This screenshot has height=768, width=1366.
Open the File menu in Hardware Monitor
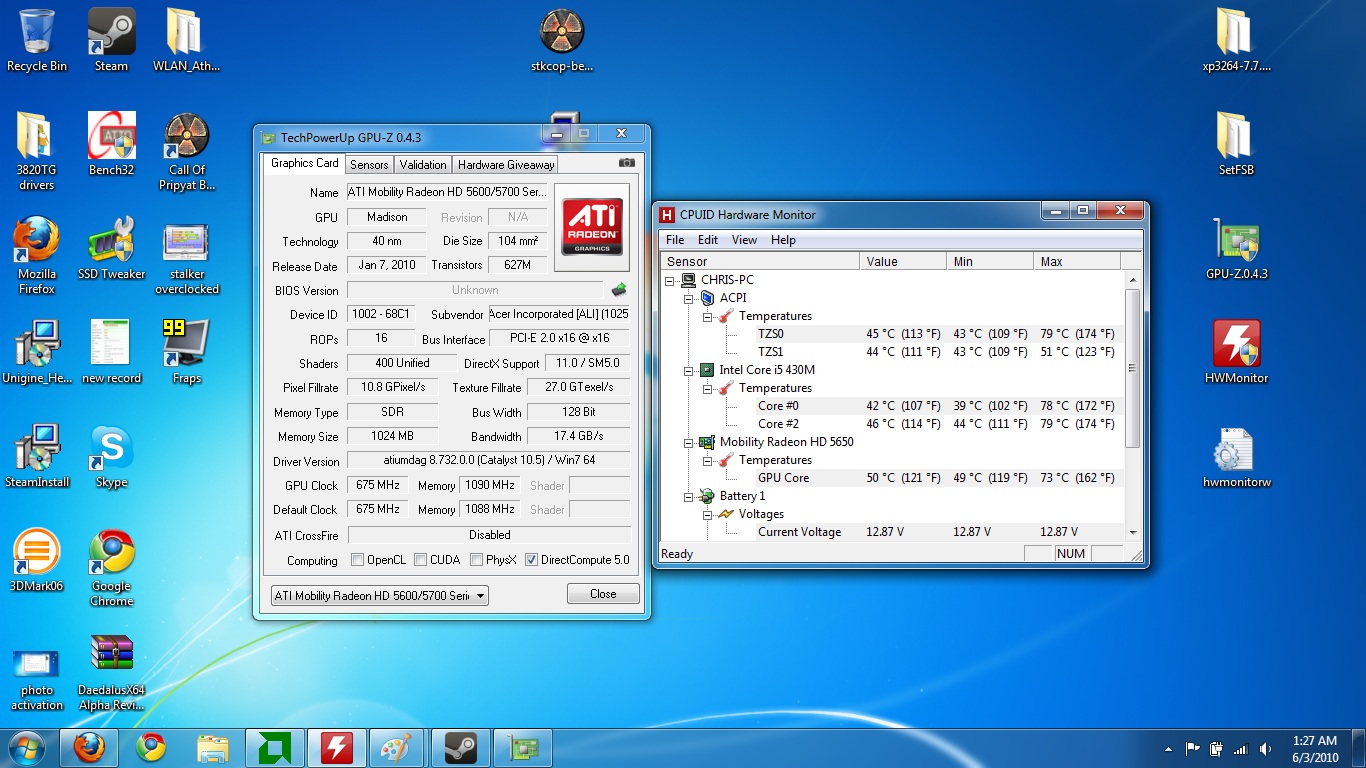coord(675,240)
